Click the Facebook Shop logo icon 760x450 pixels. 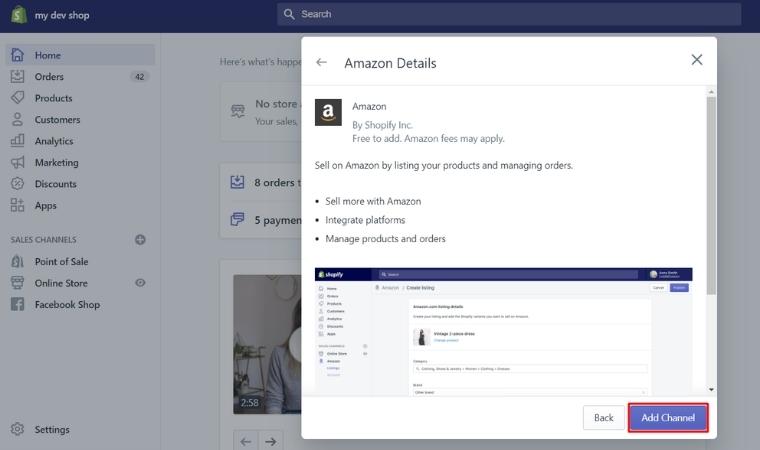coord(17,305)
